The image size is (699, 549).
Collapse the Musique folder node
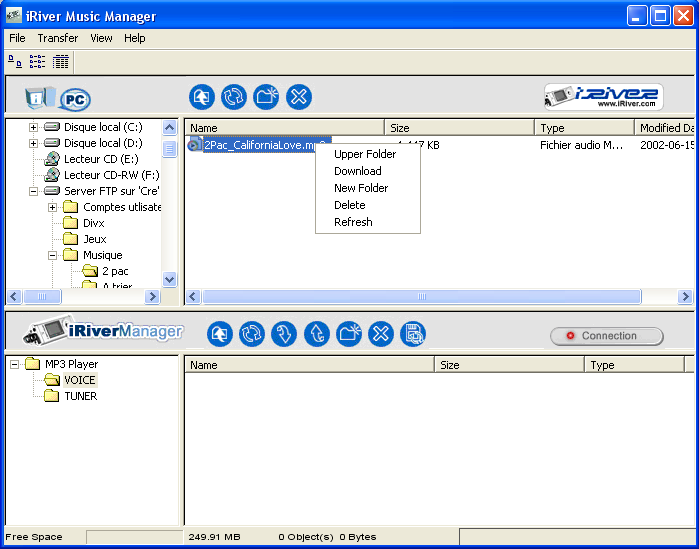click(x=53, y=256)
